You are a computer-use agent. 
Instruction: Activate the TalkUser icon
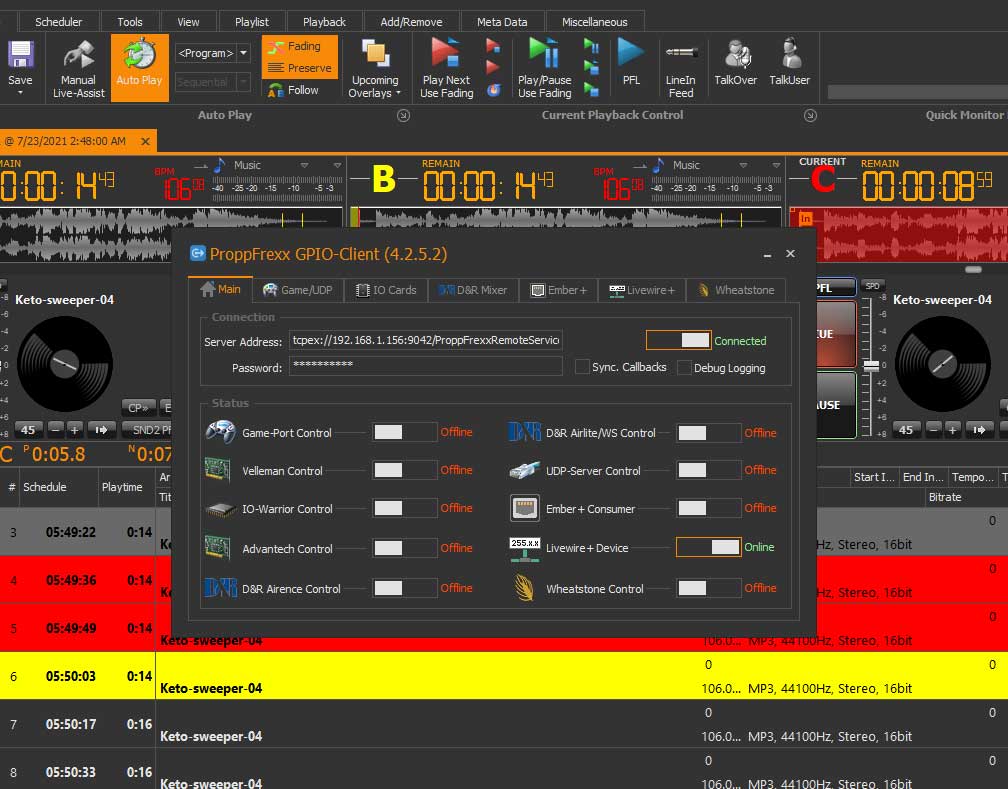coord(790,54)
